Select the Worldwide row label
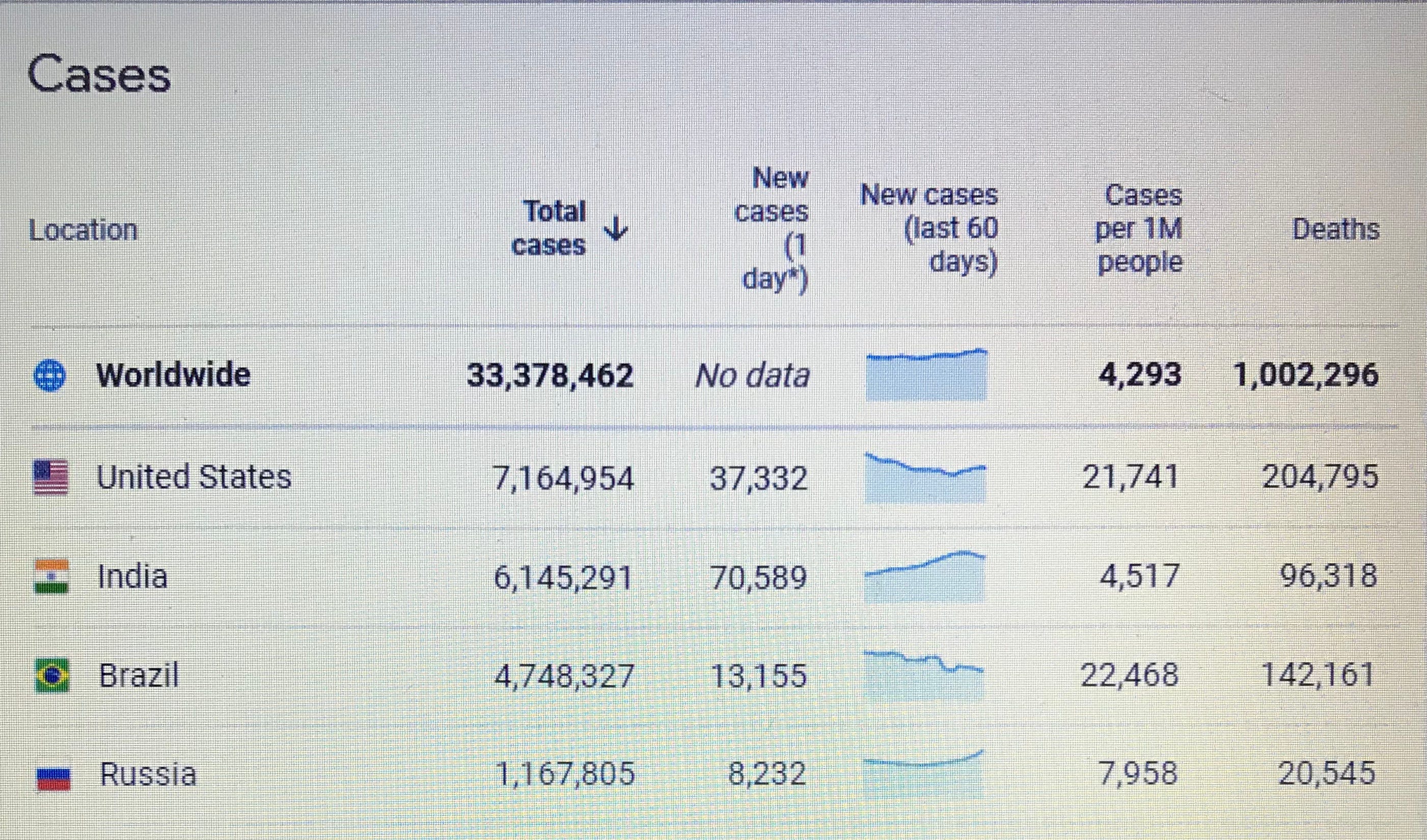Screen dimensions: 1427x840 click(x=173, y=375)
